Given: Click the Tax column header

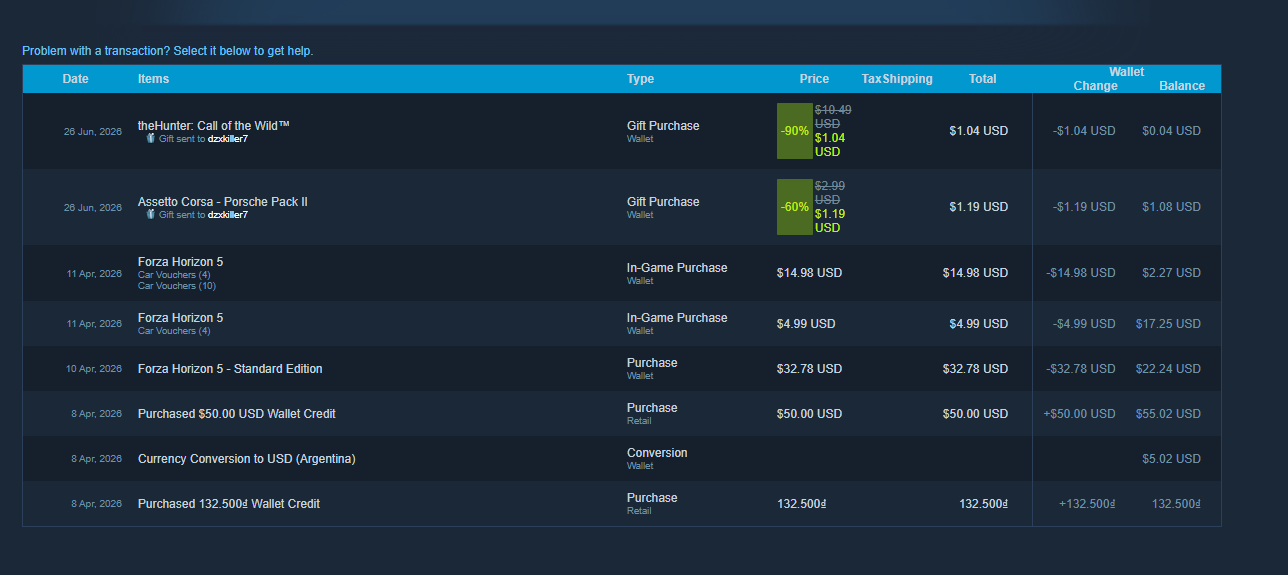Looking at the screenshot, I should (872, 79).
